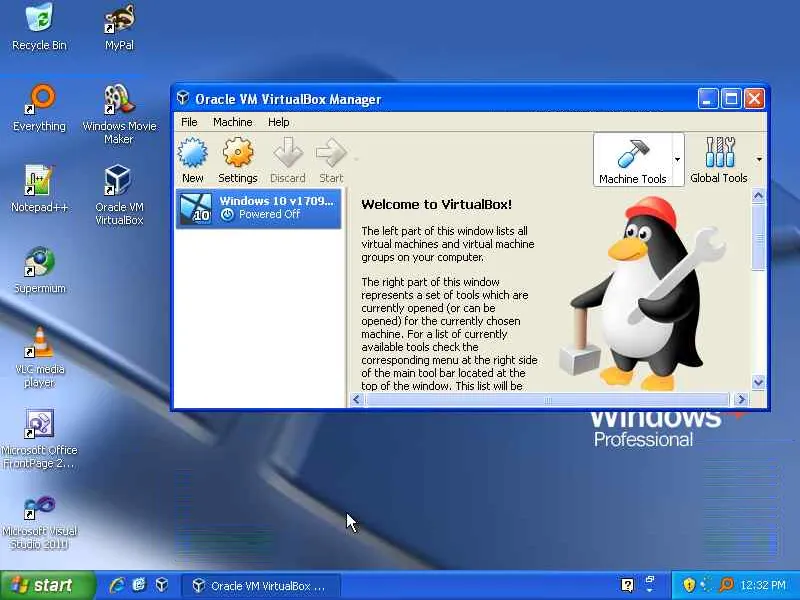
Task: Select the Everything desktop shortcut
Action: point(39,108)
